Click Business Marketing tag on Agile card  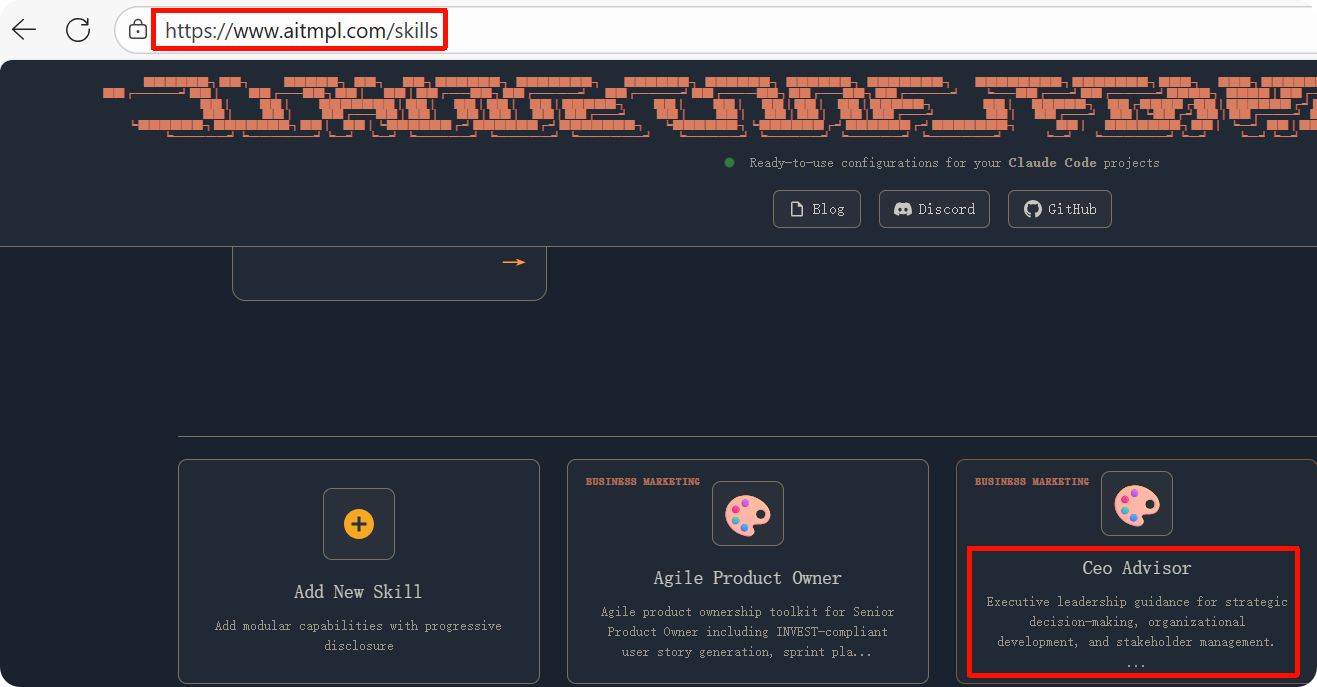(643, 482)
